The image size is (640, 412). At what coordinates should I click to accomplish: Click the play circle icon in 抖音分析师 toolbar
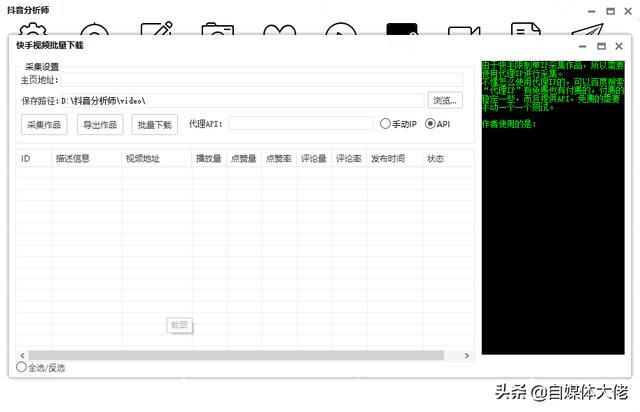(x=341, y=29)
